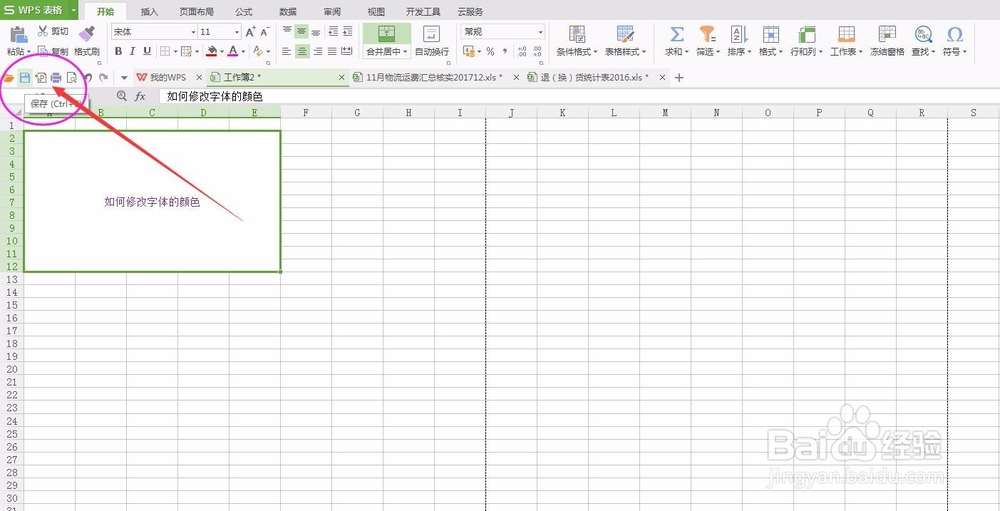Open the font size dropdown showing 11
This screenshot has width=1000, height=511.
click(237, 32)
